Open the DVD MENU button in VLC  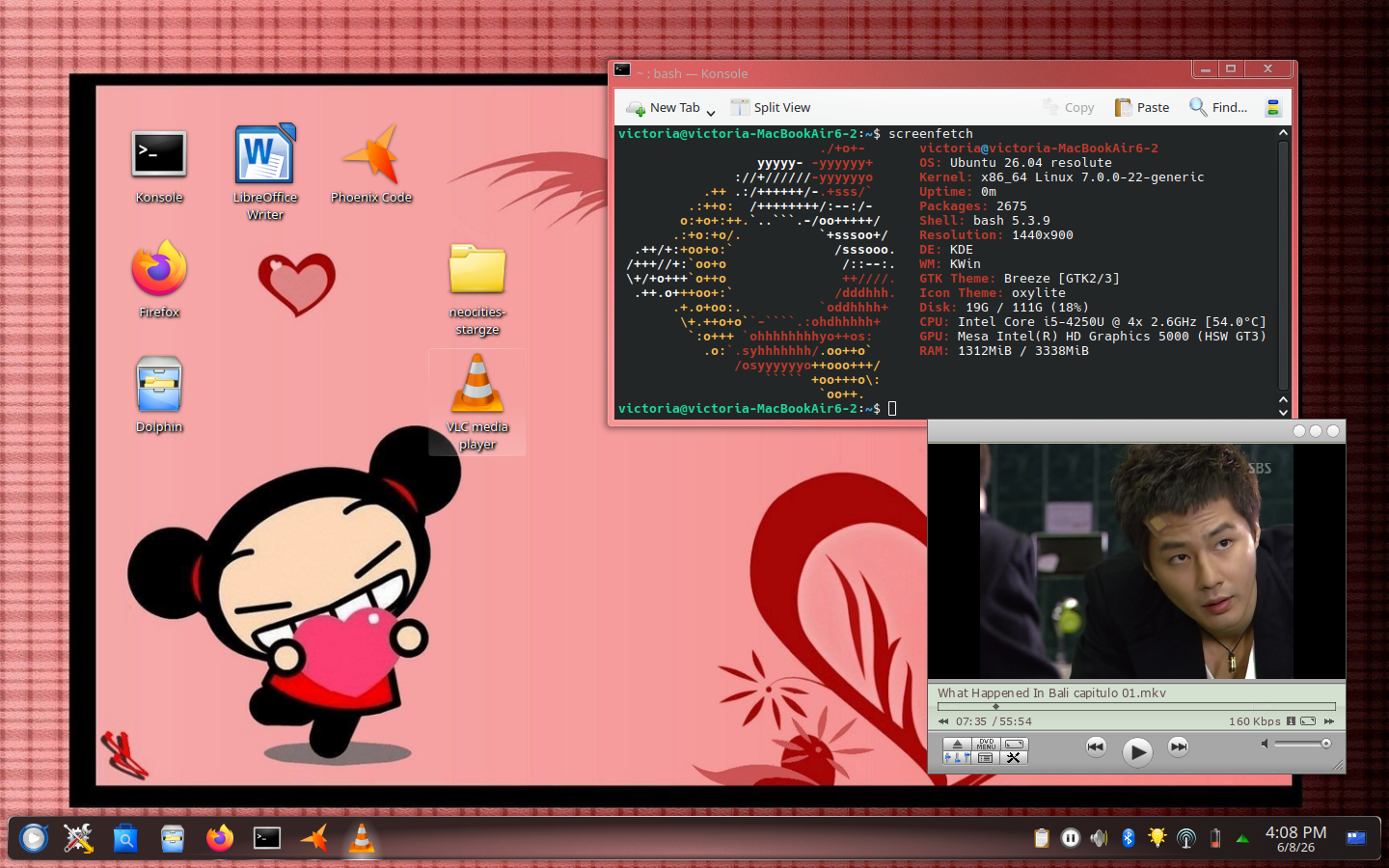point(986,744)
